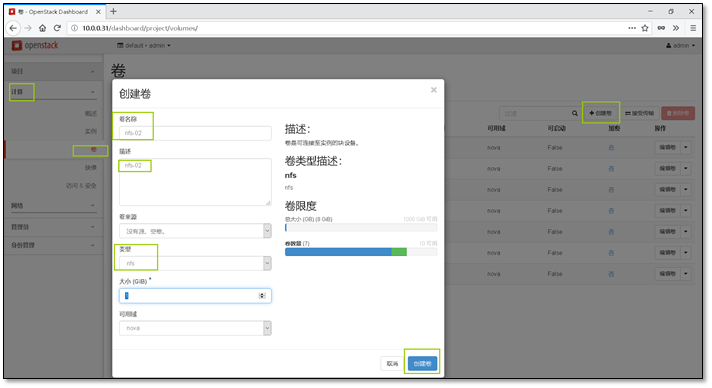712x388 pixels.
Task: Expand the 网络 sidebar section
Action: click(54, 206)
